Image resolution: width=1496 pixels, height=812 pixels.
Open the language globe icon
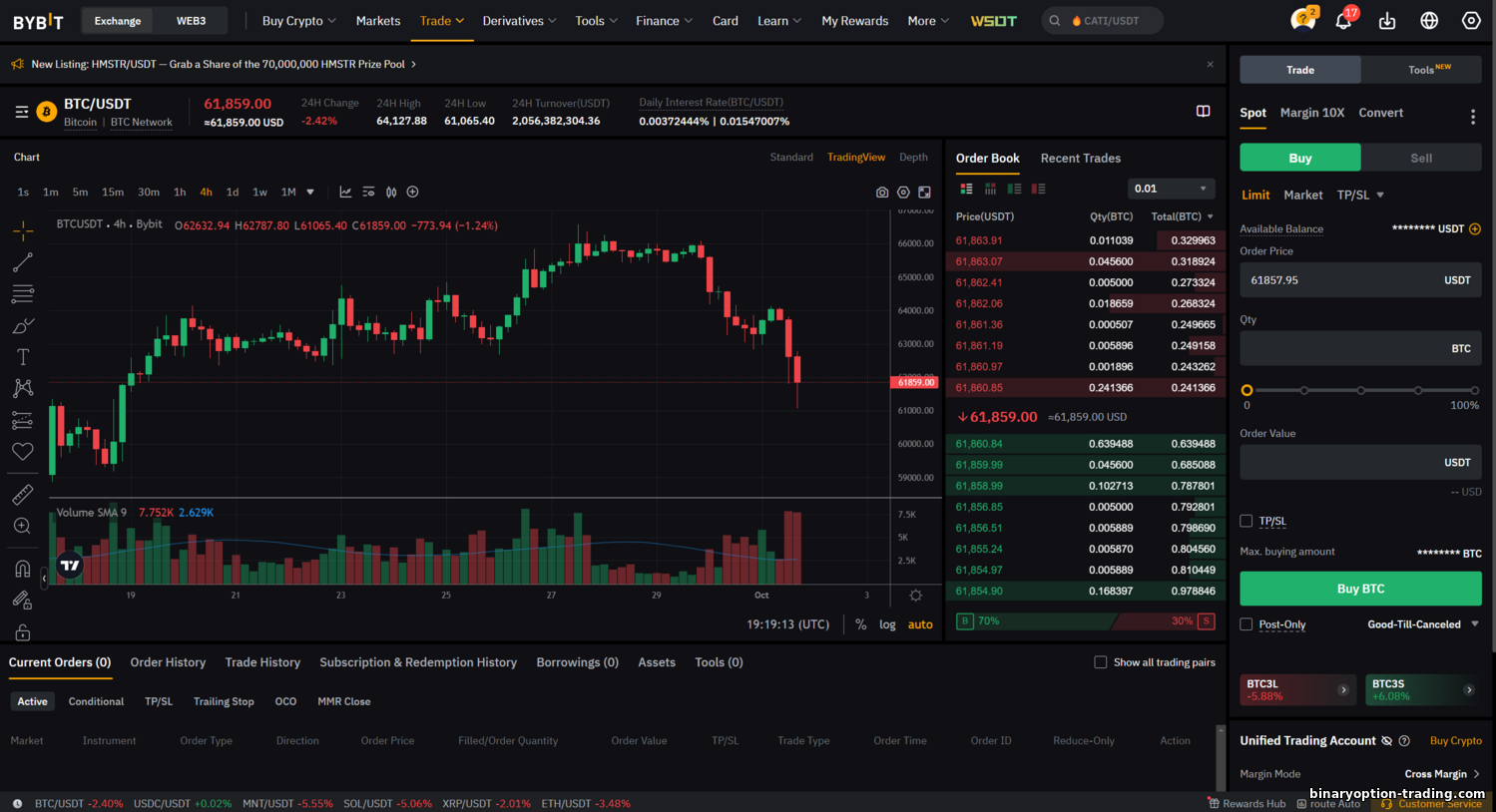coord(1429,21)
